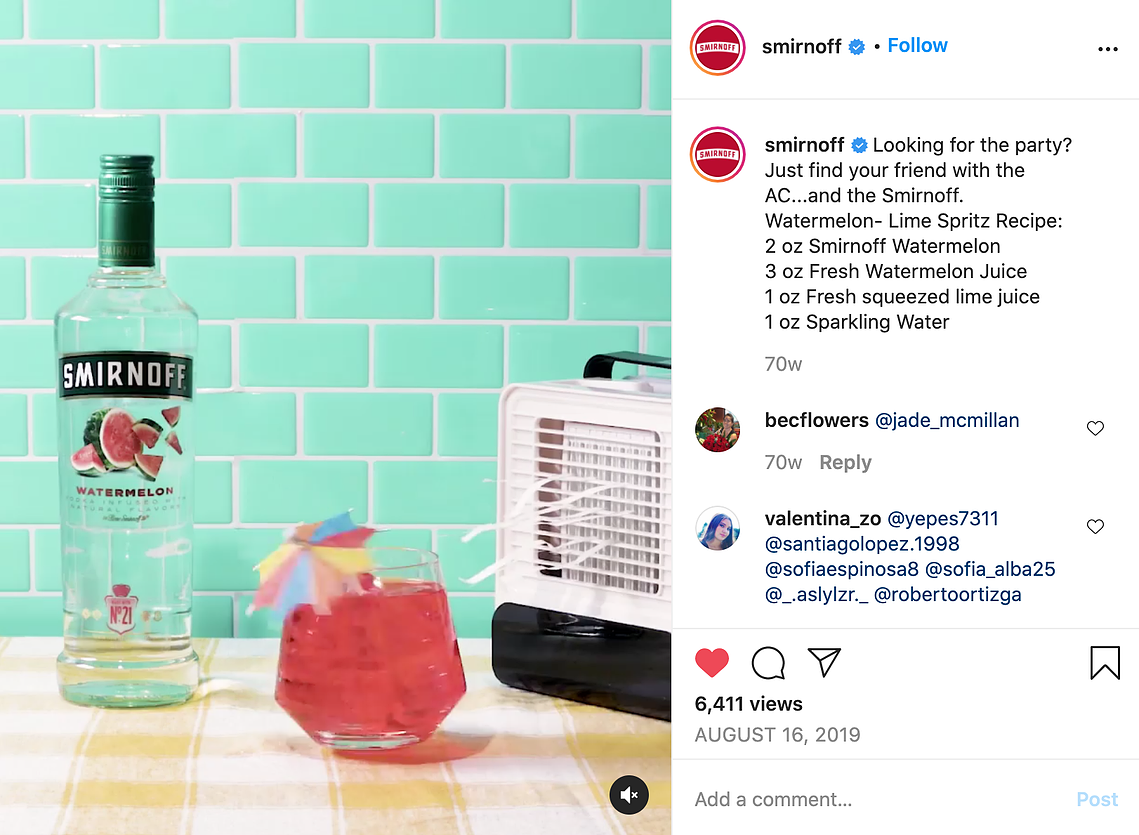The height and width of the screenshot is (835, 1139).
Task: Open the @santiagolopez.1998 mention
Action: tap(862, 544)
